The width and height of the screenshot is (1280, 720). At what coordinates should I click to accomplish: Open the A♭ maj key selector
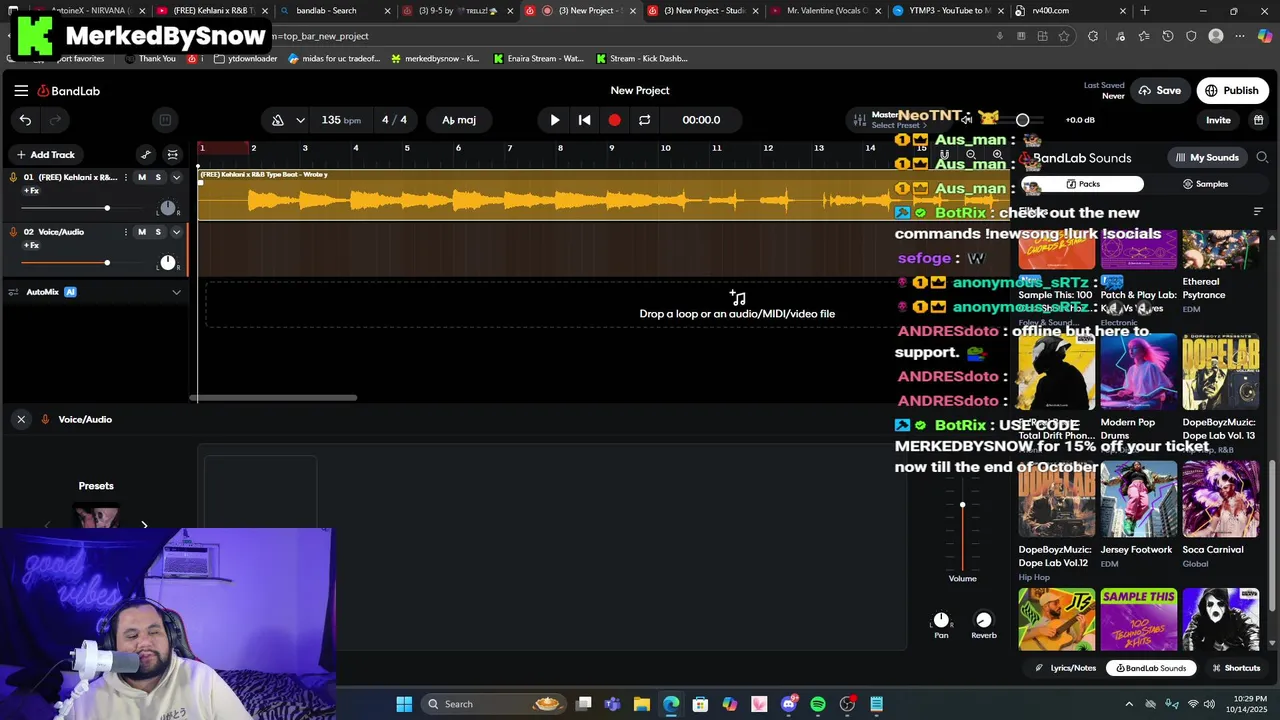tap(459, 120)
